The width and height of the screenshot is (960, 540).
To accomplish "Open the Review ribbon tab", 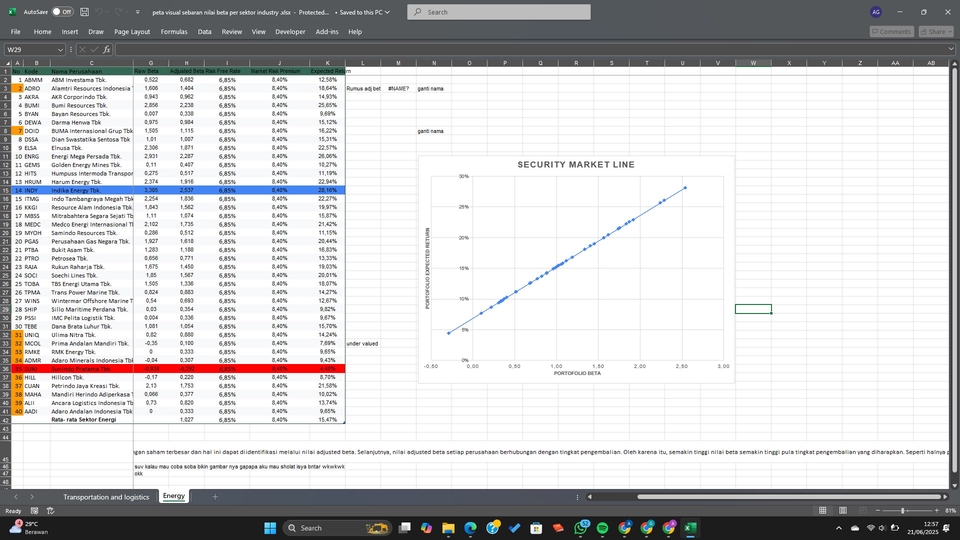I will pos(231,32).
